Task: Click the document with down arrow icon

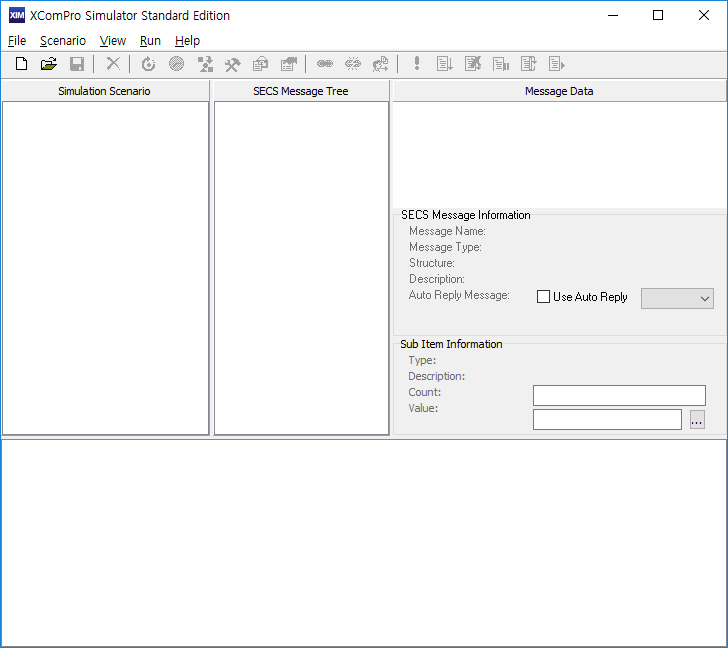Action: [x=445, y=64]
